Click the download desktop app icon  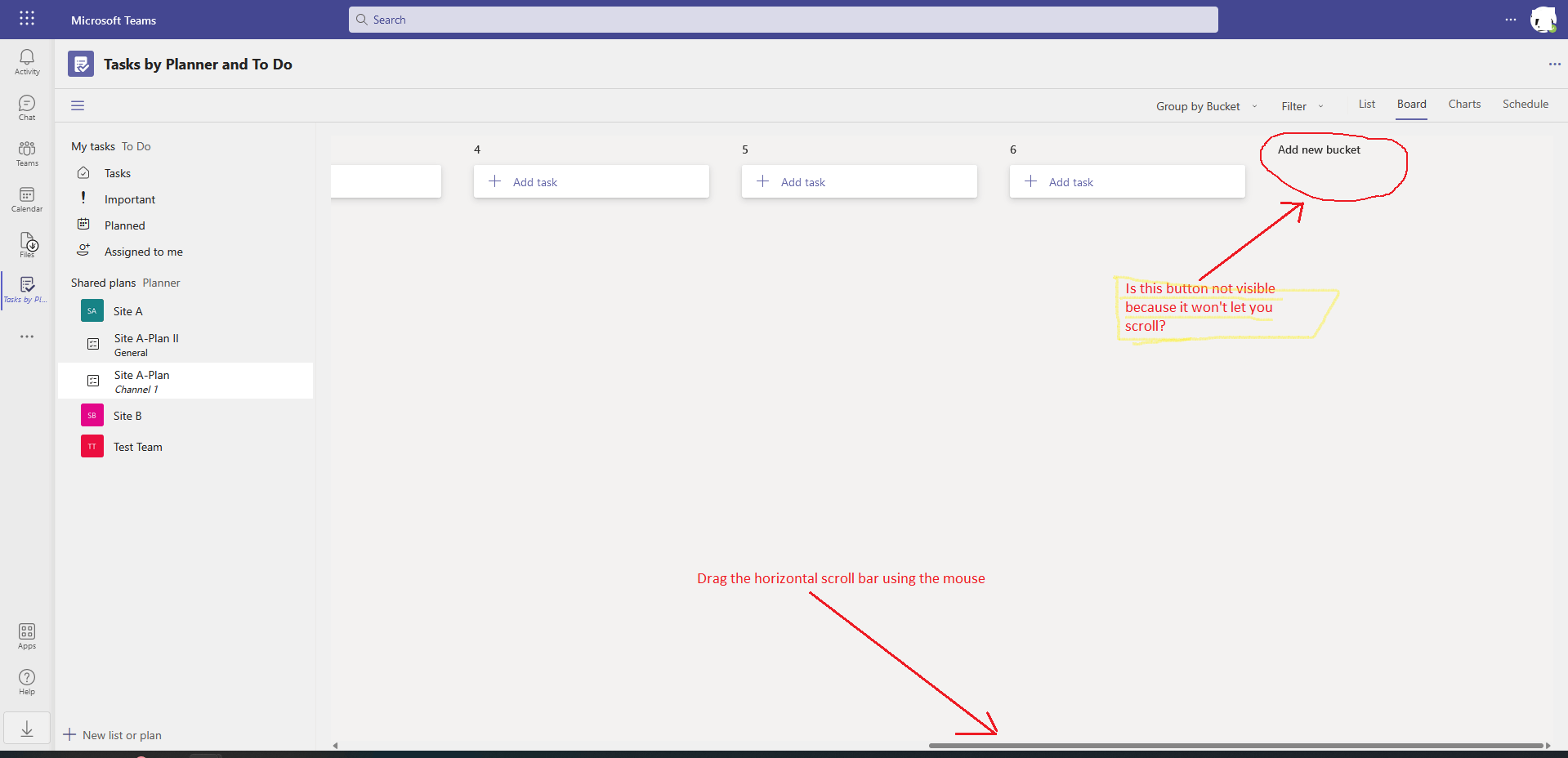click(x=27, y=728)
